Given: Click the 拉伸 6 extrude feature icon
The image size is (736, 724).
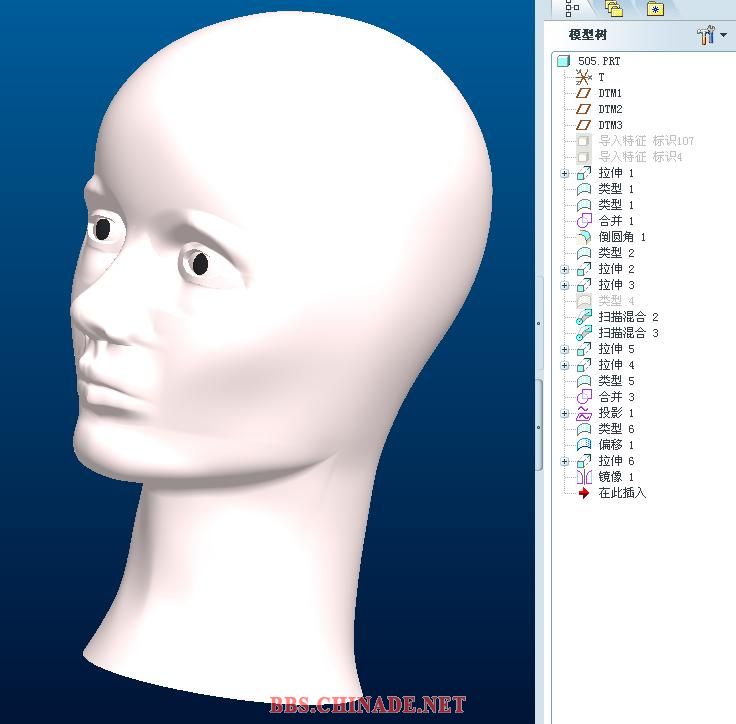Looking at the screenshot, I should pyautogui.click(x=583, y=461).
